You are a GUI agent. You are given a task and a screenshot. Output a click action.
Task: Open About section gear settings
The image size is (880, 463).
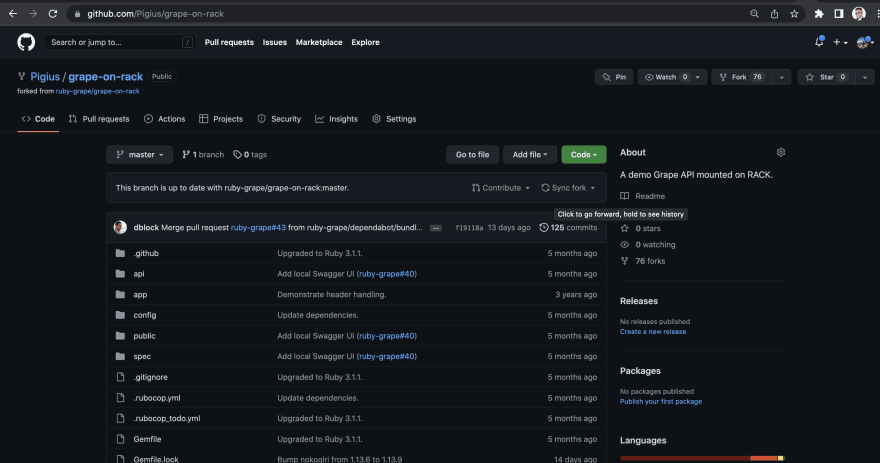coord(781,152)
